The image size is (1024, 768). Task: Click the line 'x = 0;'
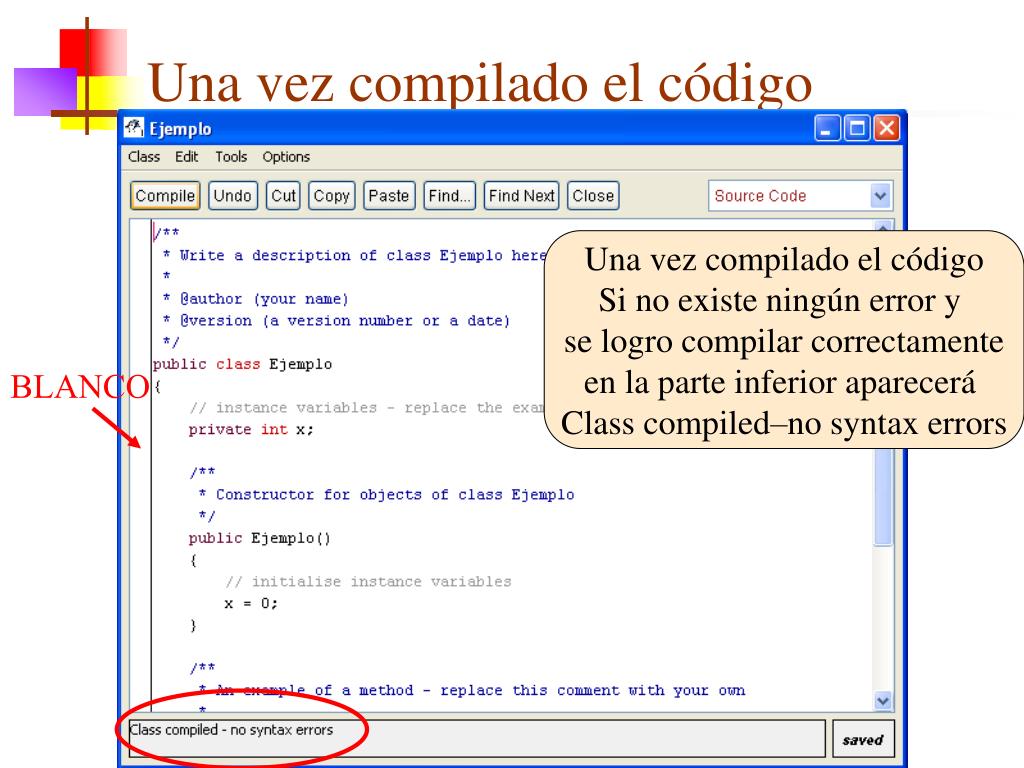click(251, 603)
